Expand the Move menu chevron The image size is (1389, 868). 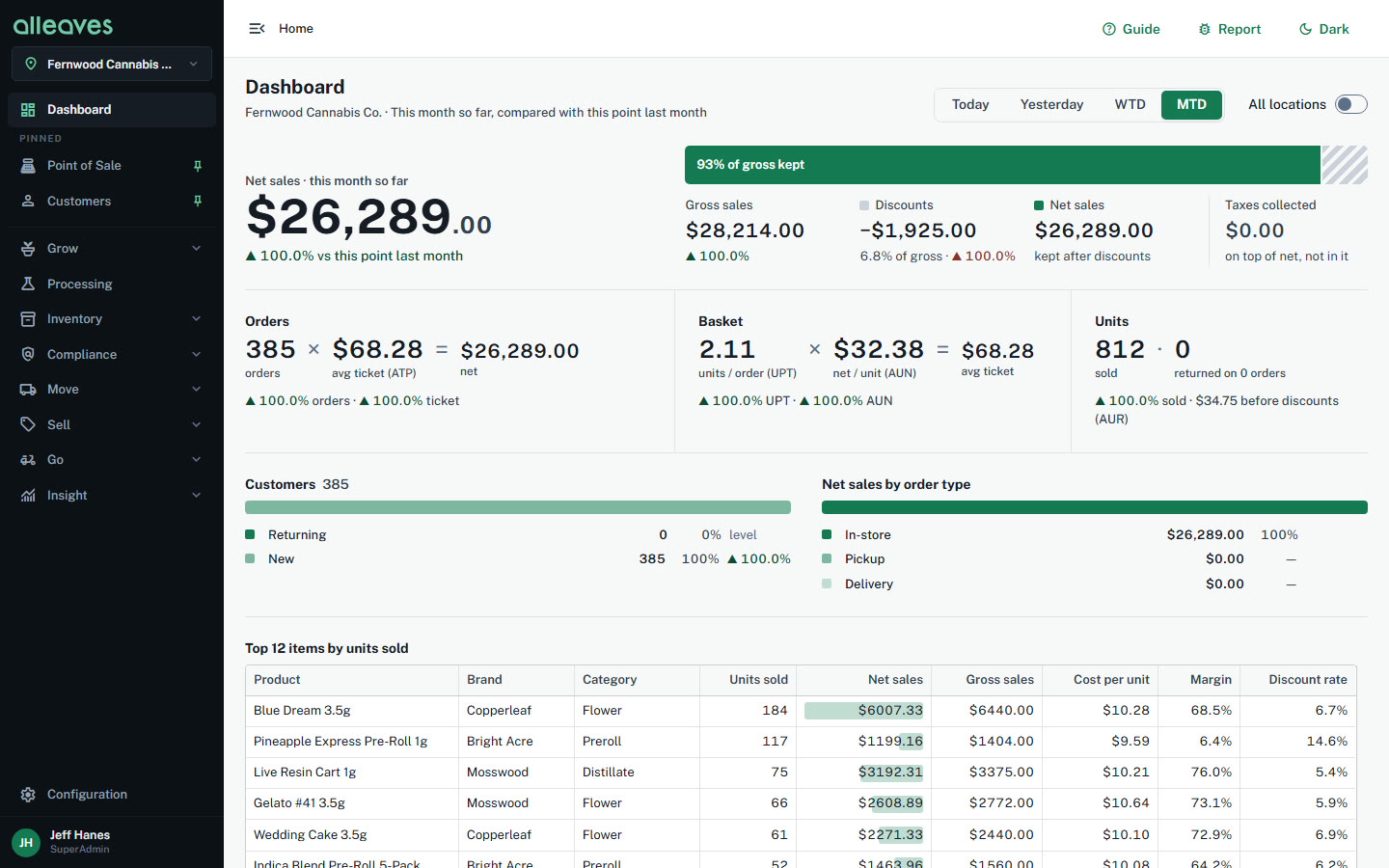tap(197, 390)
